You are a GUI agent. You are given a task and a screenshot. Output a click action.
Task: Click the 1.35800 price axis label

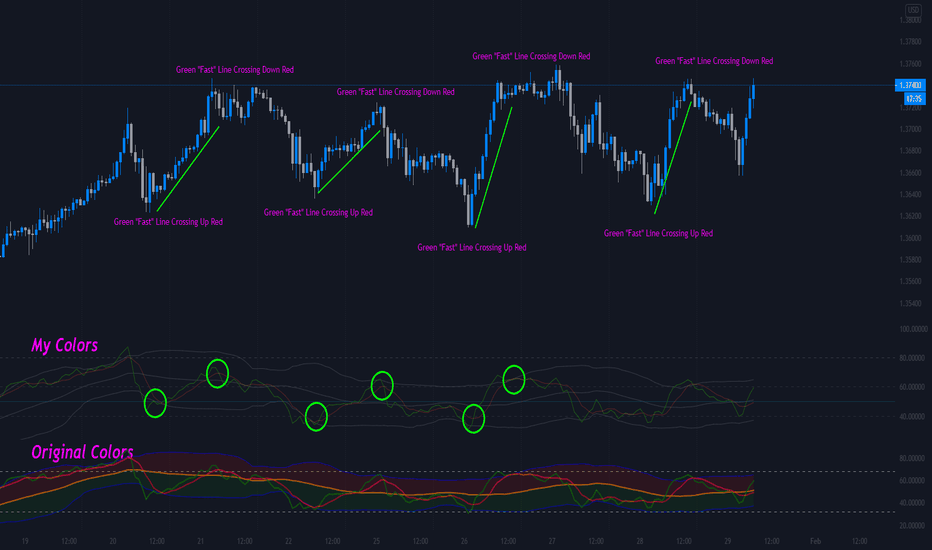[x=910, y=260]
